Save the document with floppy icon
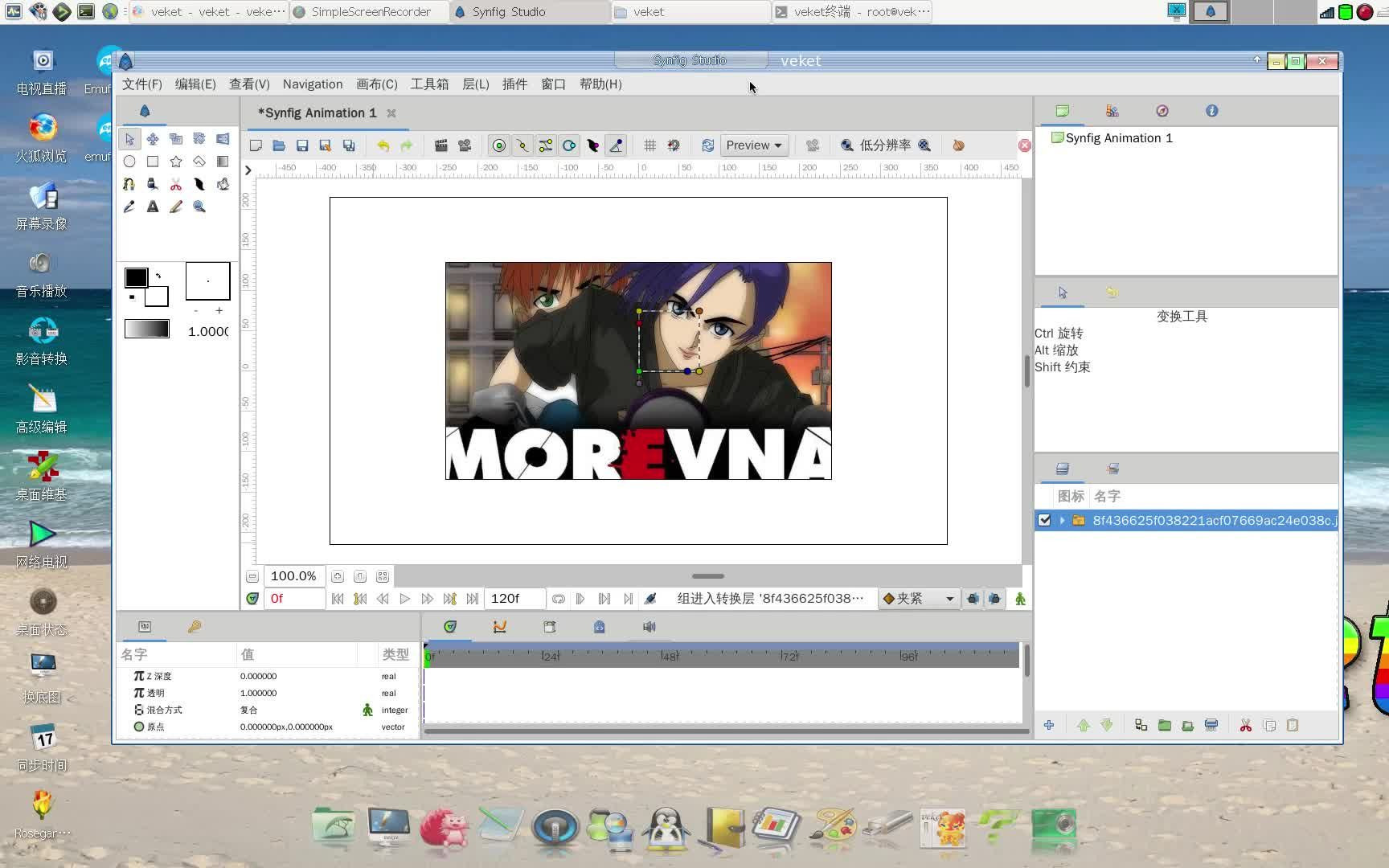 302,145
